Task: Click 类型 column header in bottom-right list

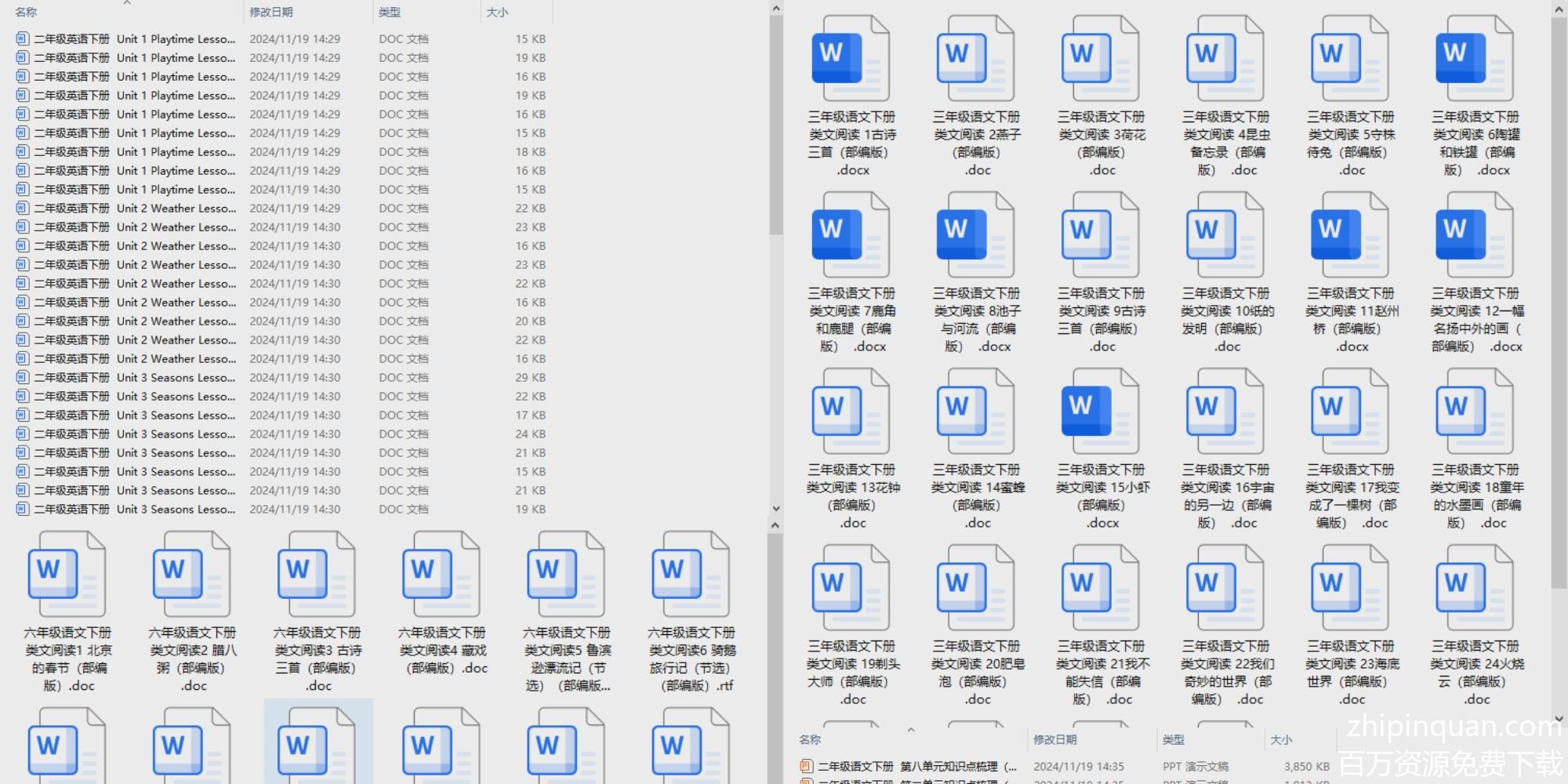Action: point(1174,739)
